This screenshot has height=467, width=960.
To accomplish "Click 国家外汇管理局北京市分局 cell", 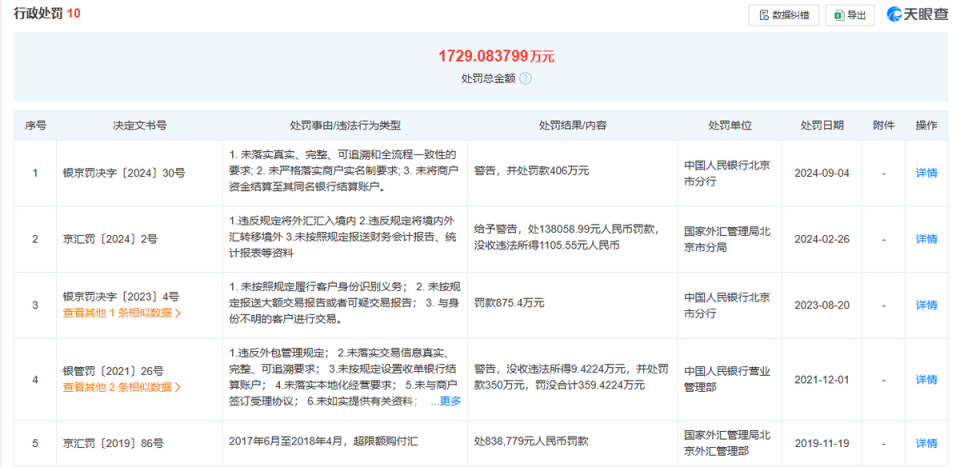I will click(x=727, y=239).
